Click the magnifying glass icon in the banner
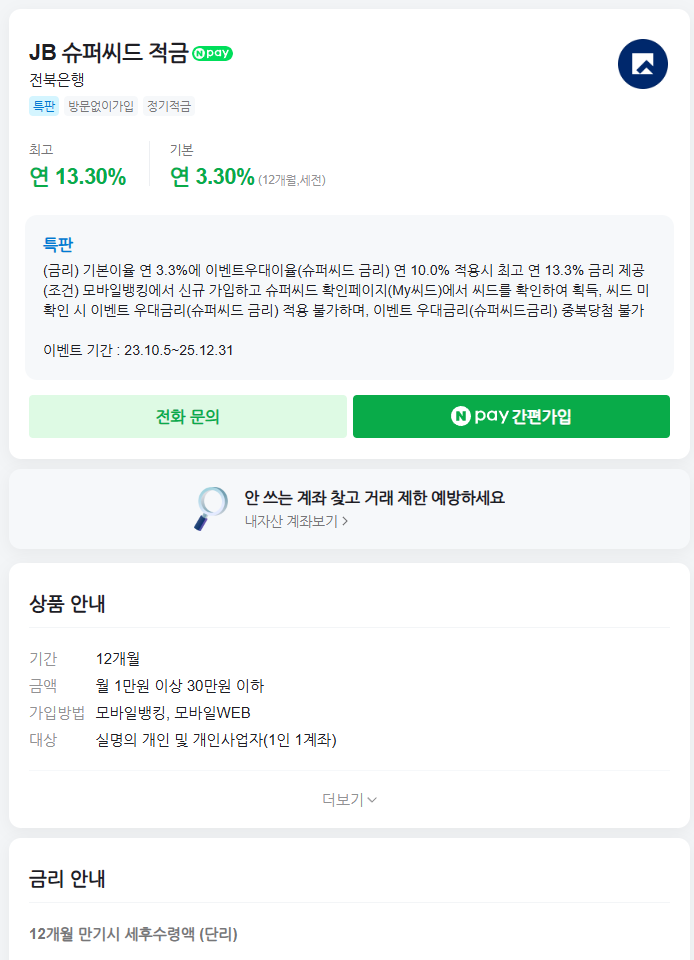Screen dimensions: 694x960 (210, 508)
